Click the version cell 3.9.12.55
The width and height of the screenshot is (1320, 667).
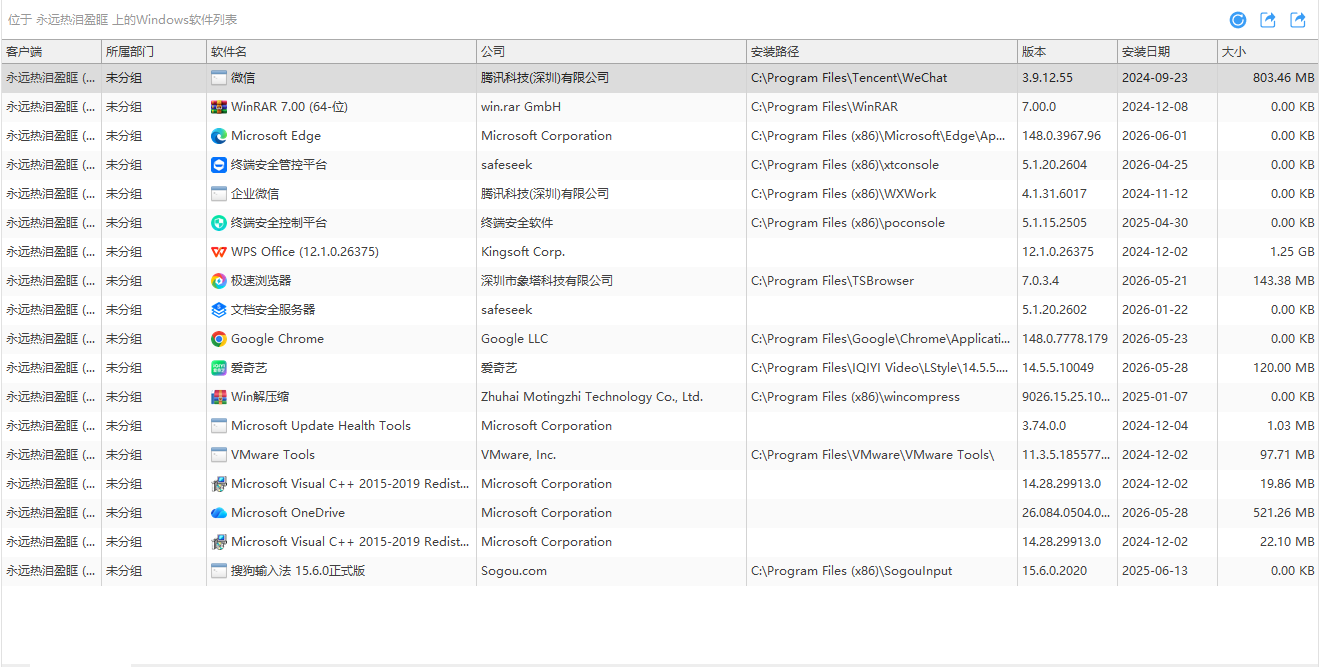click(1047, 78)
